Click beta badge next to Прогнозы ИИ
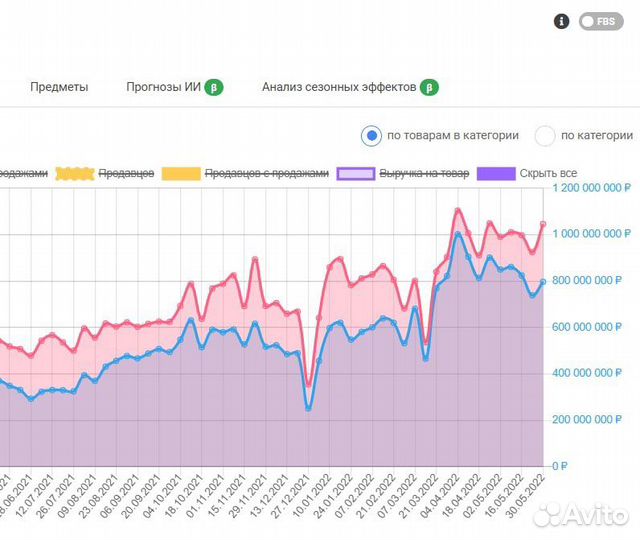Image resolution: width=640 pixels, height=540 pixels. 214,87
